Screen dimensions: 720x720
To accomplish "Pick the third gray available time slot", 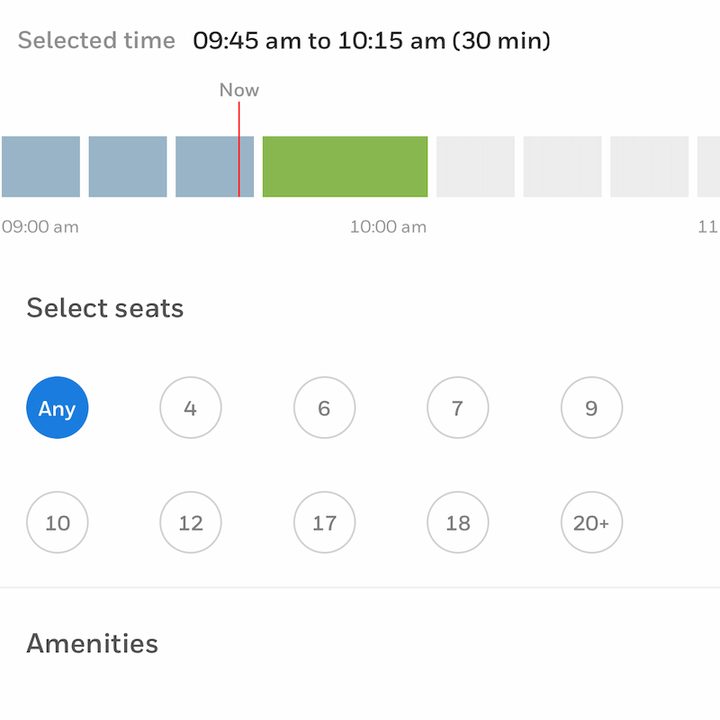I will 649,167.
